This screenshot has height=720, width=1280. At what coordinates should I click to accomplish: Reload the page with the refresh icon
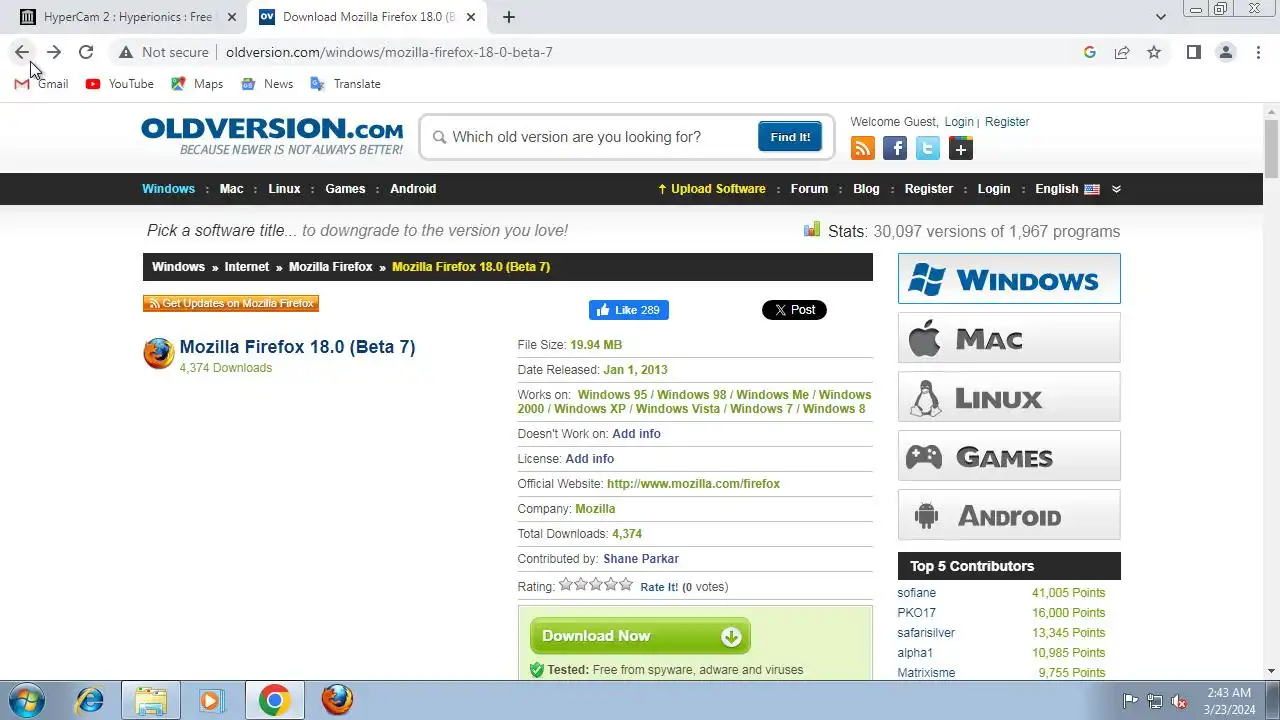tap(86, 52)
